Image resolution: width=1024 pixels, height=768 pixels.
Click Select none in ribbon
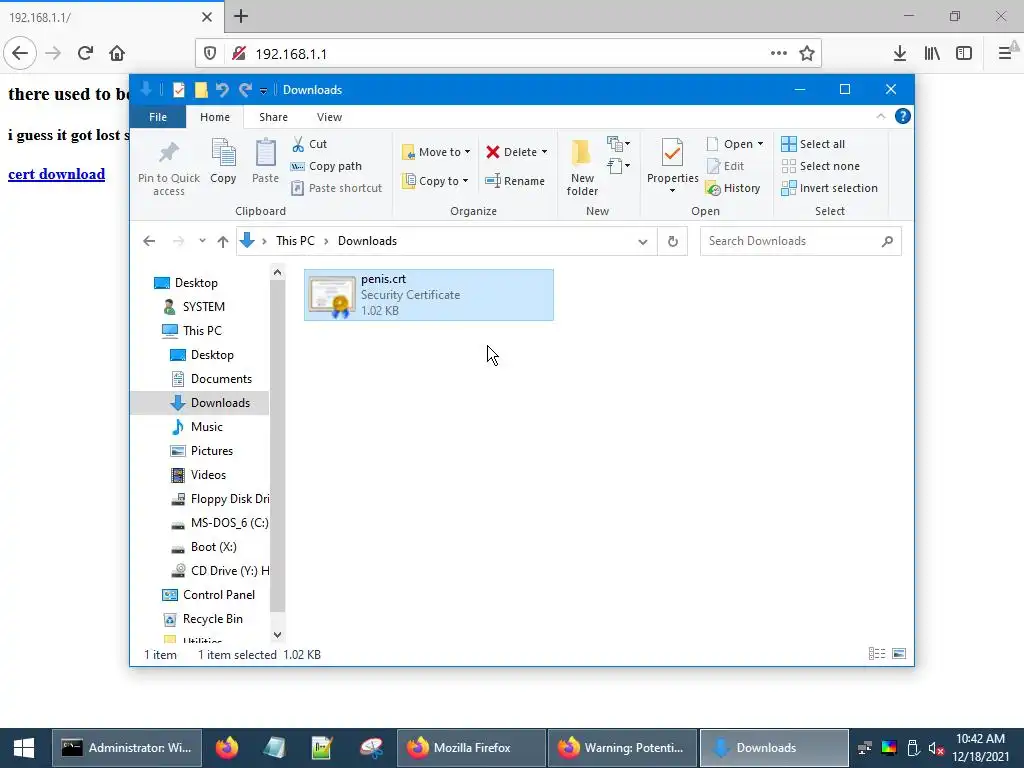coord(821,166)
